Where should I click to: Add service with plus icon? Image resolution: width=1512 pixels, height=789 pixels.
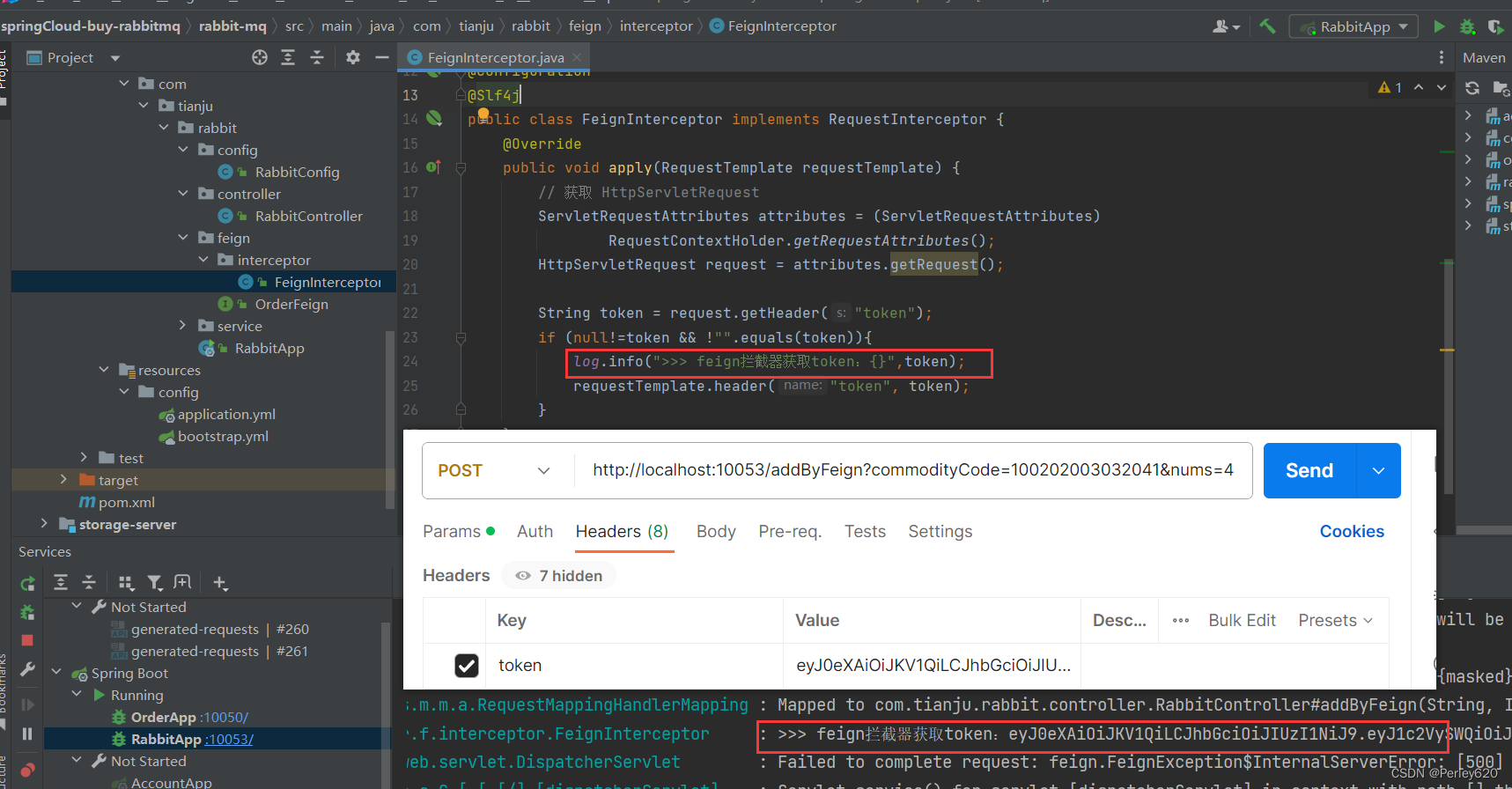coord(220,583)
